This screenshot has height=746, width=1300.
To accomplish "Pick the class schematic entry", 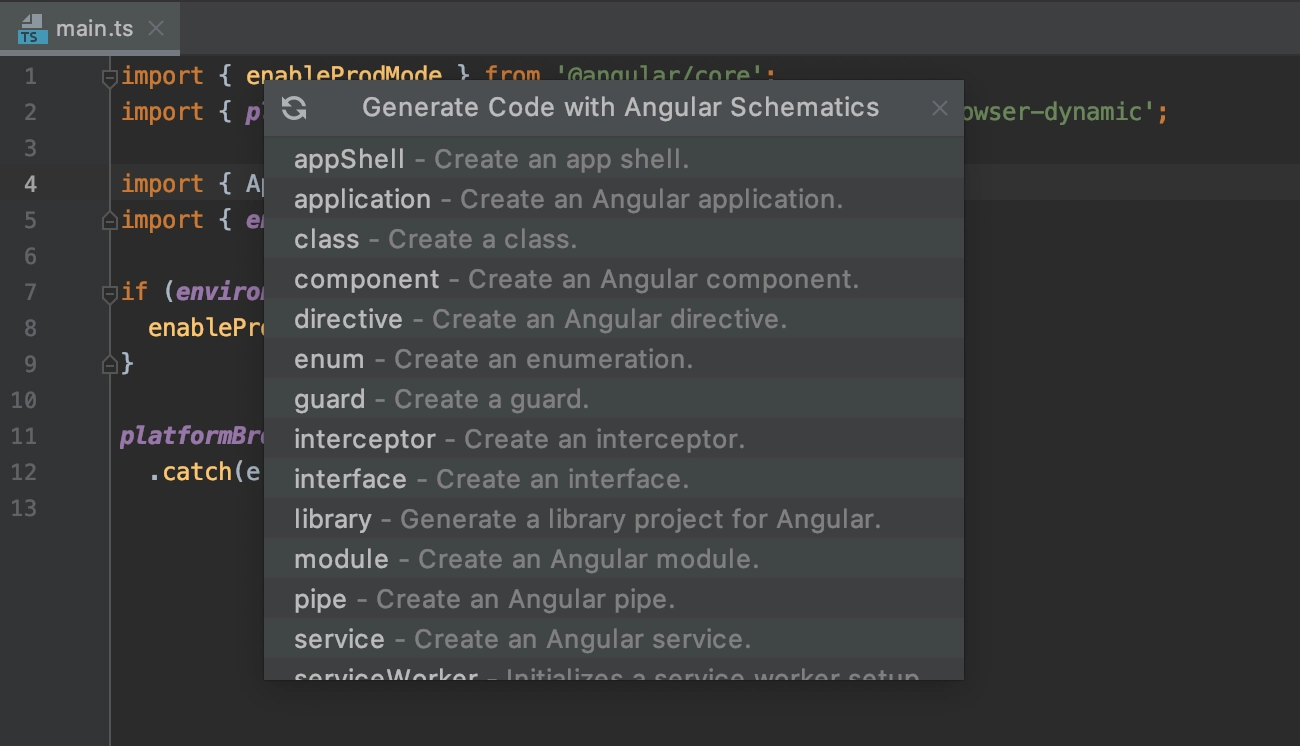I will pyautogui.click(x=614, y=239).
